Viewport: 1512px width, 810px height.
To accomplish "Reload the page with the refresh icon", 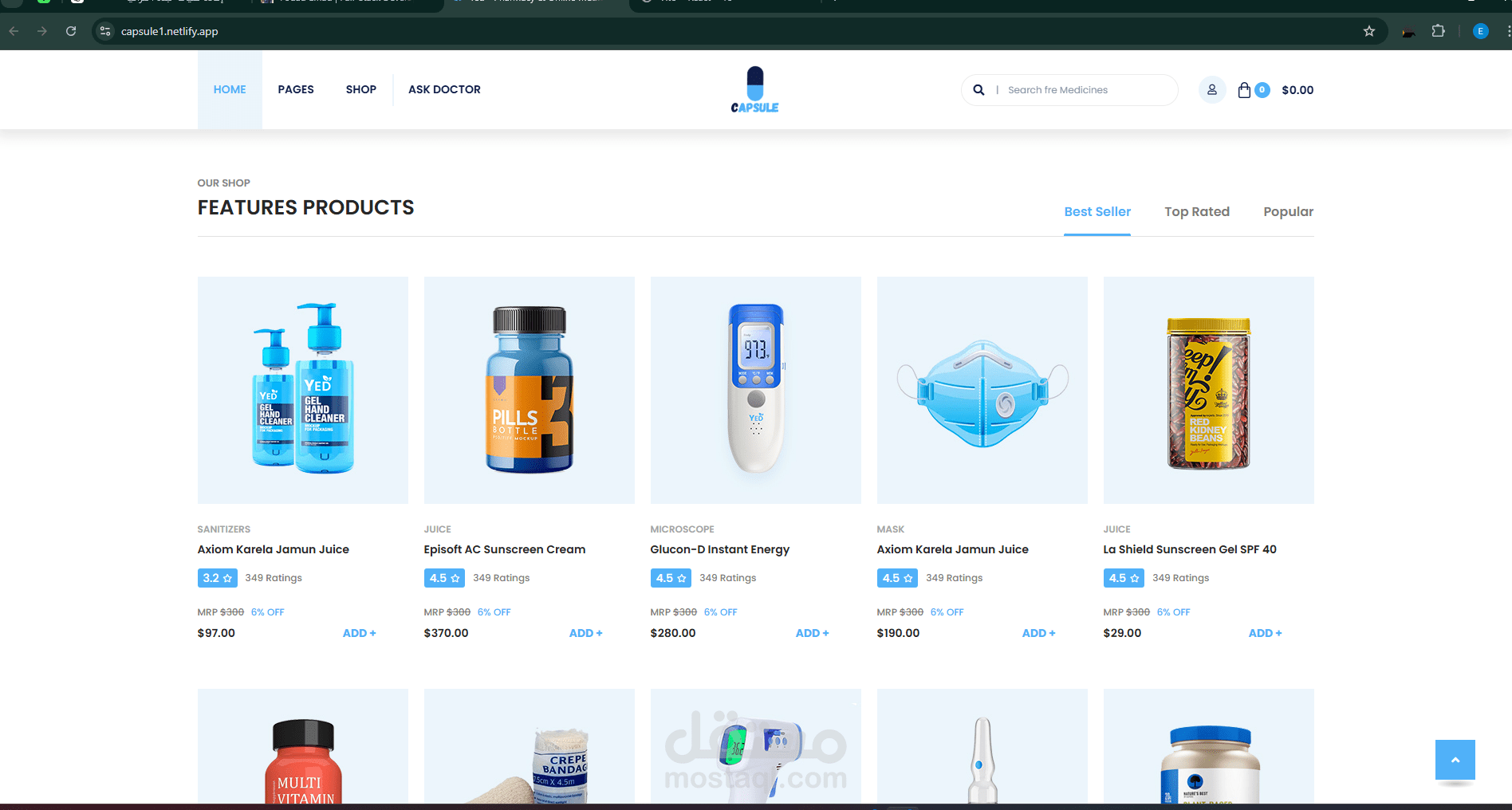I will (71, 31).
